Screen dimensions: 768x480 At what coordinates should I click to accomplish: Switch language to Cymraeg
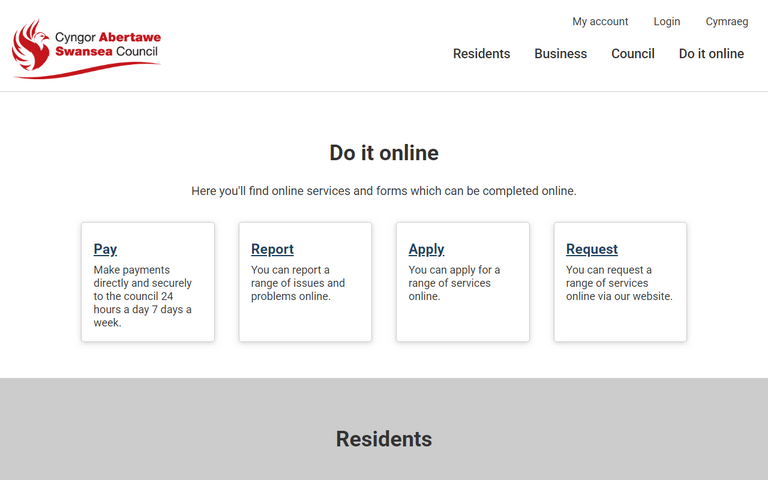point(726,21)
